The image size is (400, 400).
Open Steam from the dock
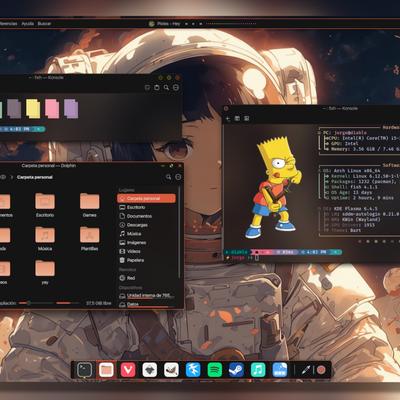(x=236, y=370)
